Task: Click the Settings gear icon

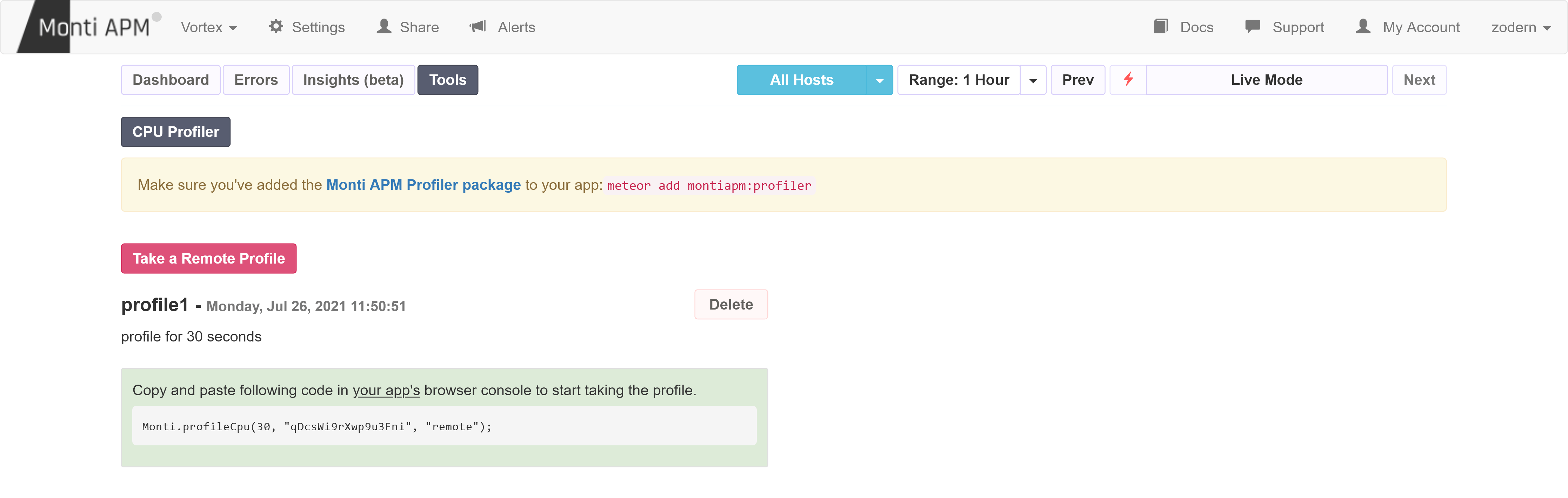Action: click(x=276, y=27)
